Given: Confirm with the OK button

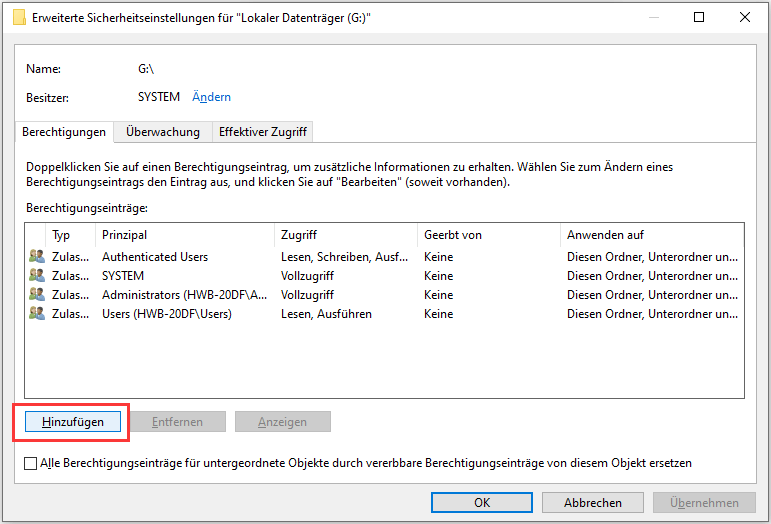Looking at the screenshot, I should [482, 502].
